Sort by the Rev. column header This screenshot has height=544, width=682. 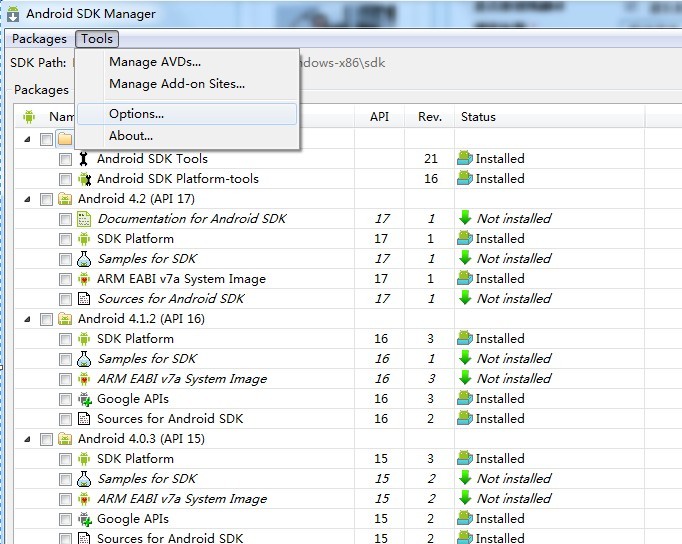pos(430,117)
